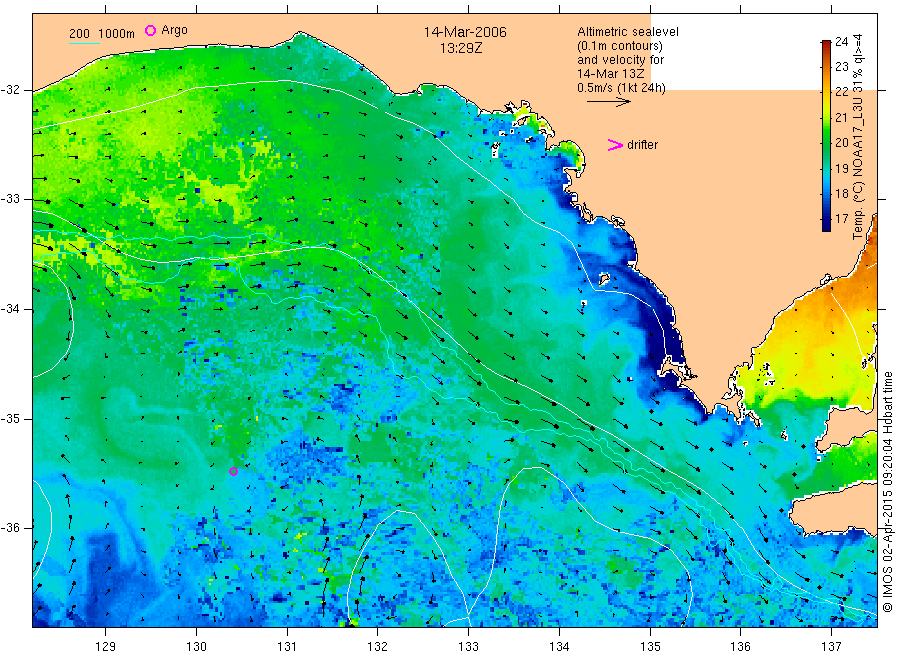Click the date text 14-Mar-2006
The height and width of the screenshot is (660, 900).
tap(465, 32)
